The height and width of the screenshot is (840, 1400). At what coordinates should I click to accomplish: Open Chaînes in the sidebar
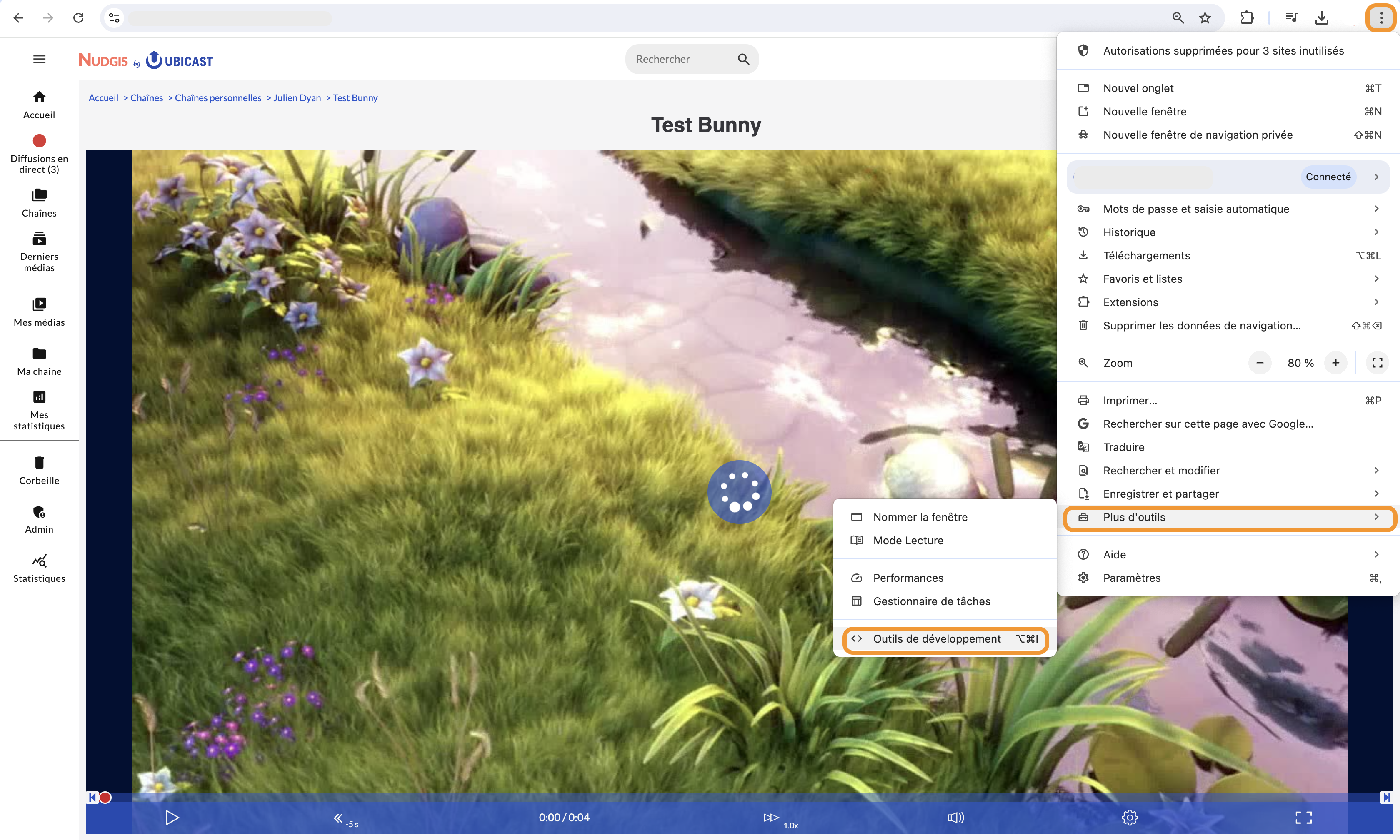point(39,203)
